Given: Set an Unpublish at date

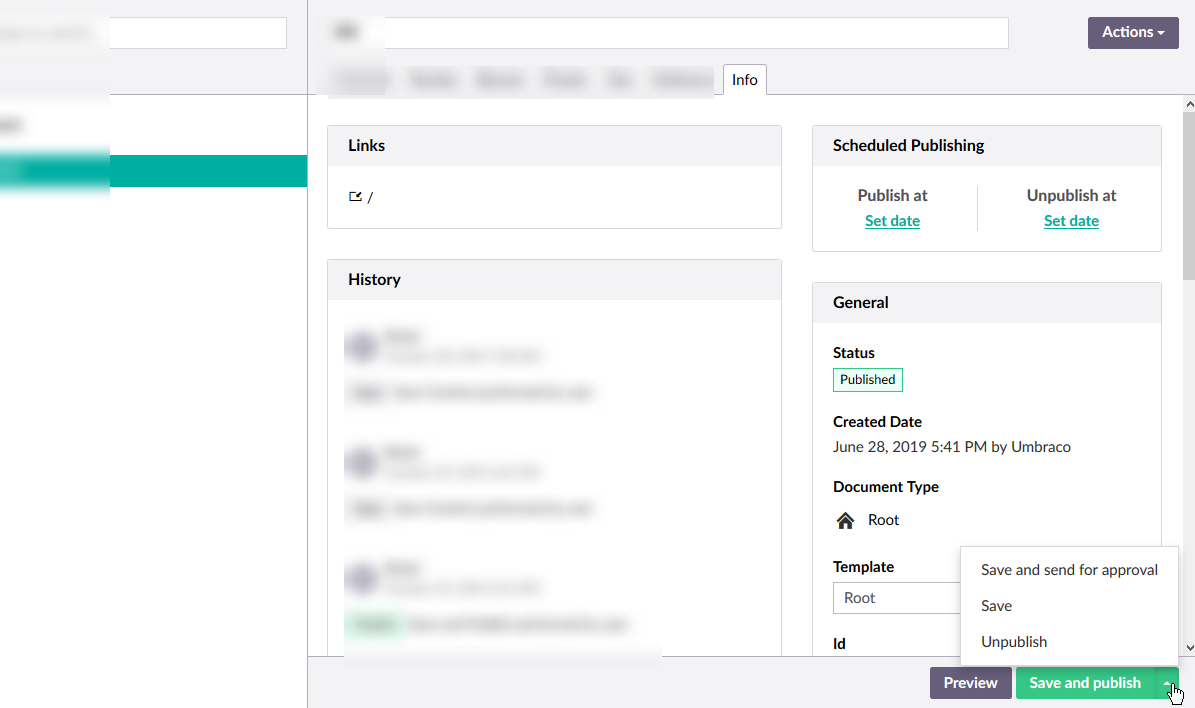Looking at the screenshot, I should (1071, 220).
